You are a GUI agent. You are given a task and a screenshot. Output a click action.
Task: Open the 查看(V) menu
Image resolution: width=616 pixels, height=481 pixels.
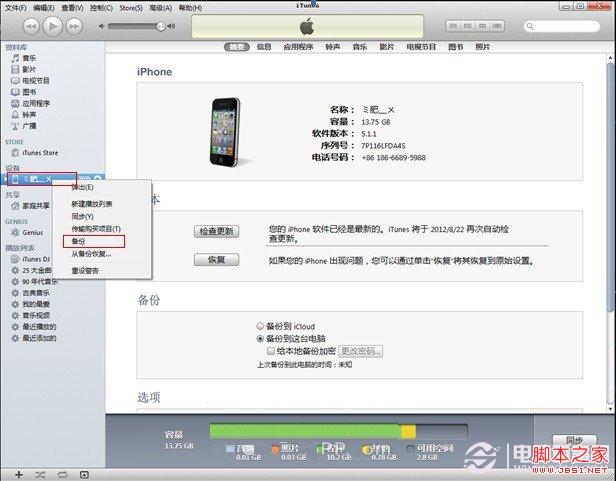tap(72, 7)
